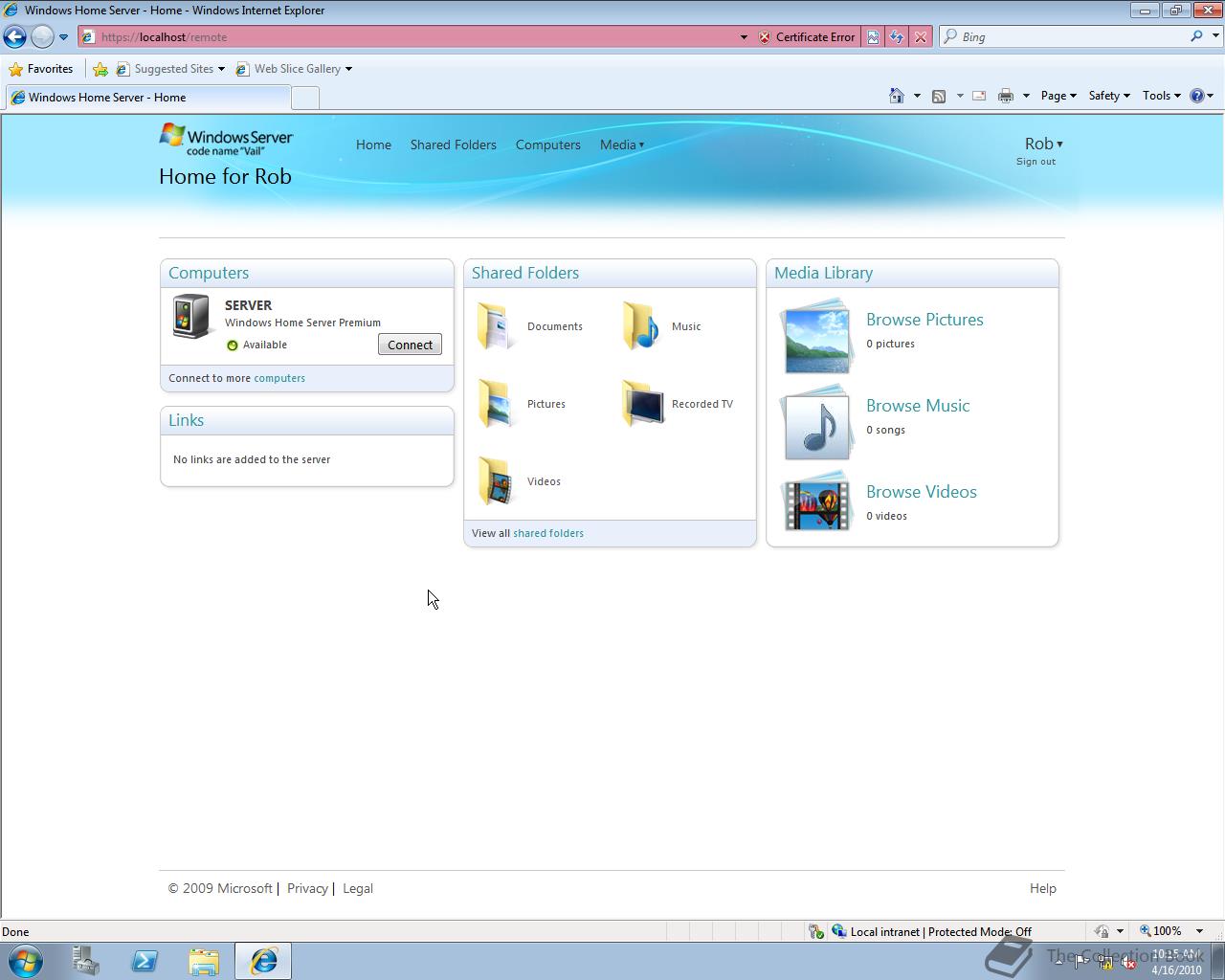Viewport: 1225px width, 980px height.
Task: Open Server Manager from taskbar
Action: (x=86, y=961)
